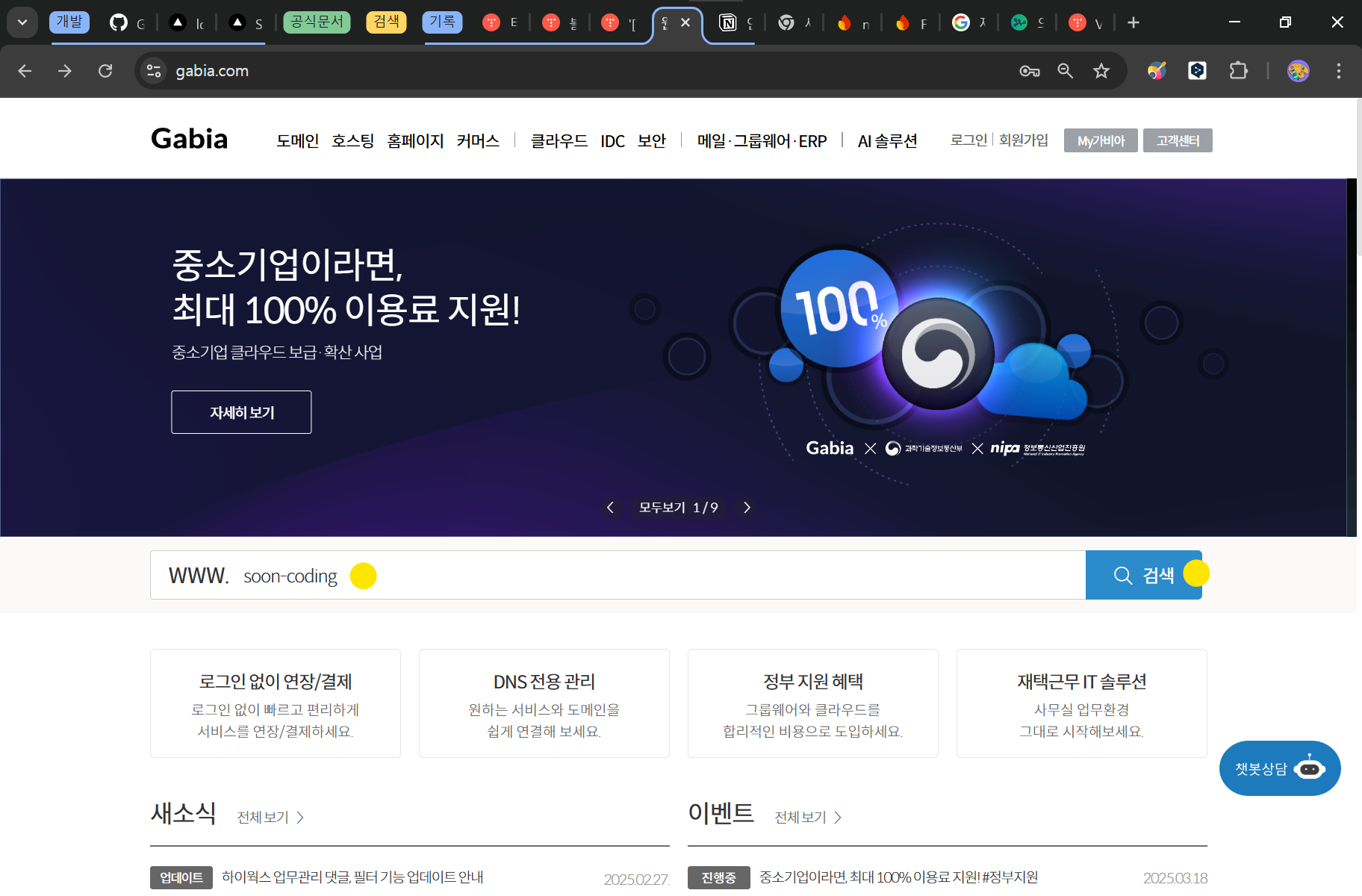The image size is (1362, 896).
Task: Focus the domain search input field
Action: point(618,575)
